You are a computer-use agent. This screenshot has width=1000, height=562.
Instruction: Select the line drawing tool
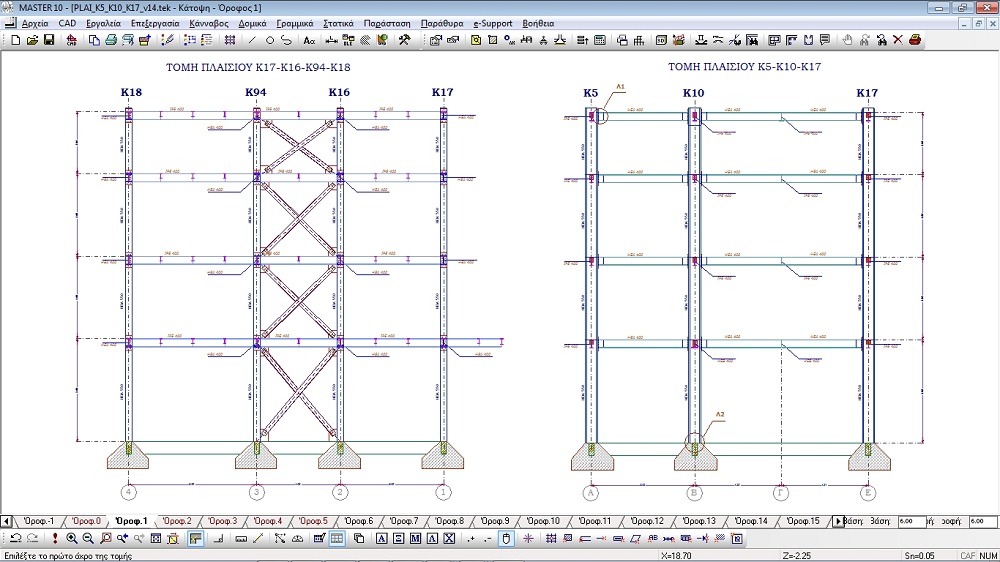(253, 40)
